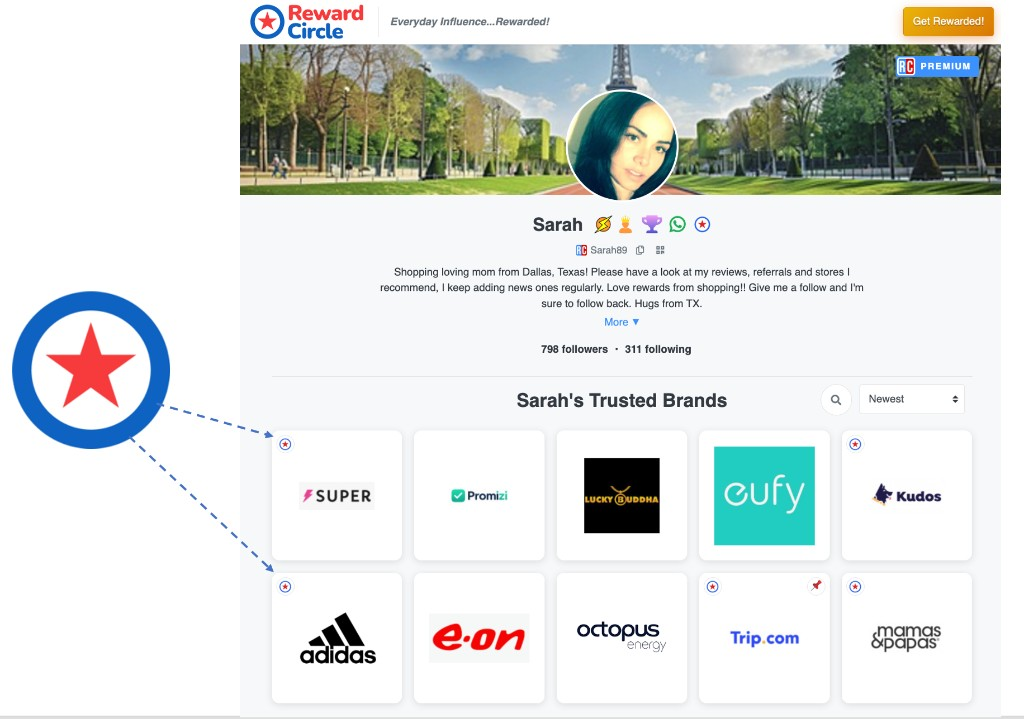This screenshot has width=1024, height=719.
Task: View the 798 followers list
Action: coord(574,349)
